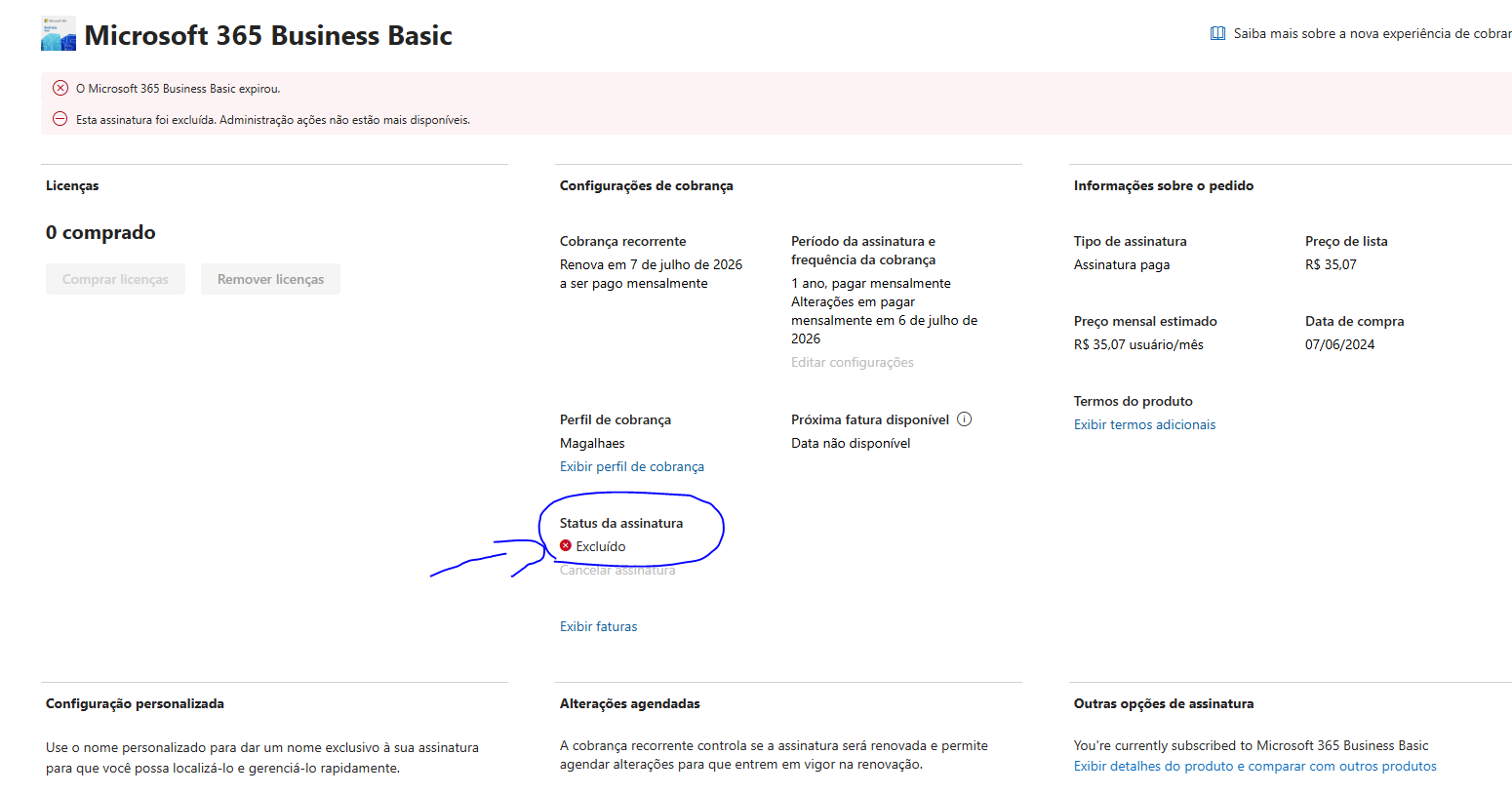This screenshot has height=795, width=1512.
Task: Click the info icon next to Próxima fatura disponível
Action: [964, 419]
